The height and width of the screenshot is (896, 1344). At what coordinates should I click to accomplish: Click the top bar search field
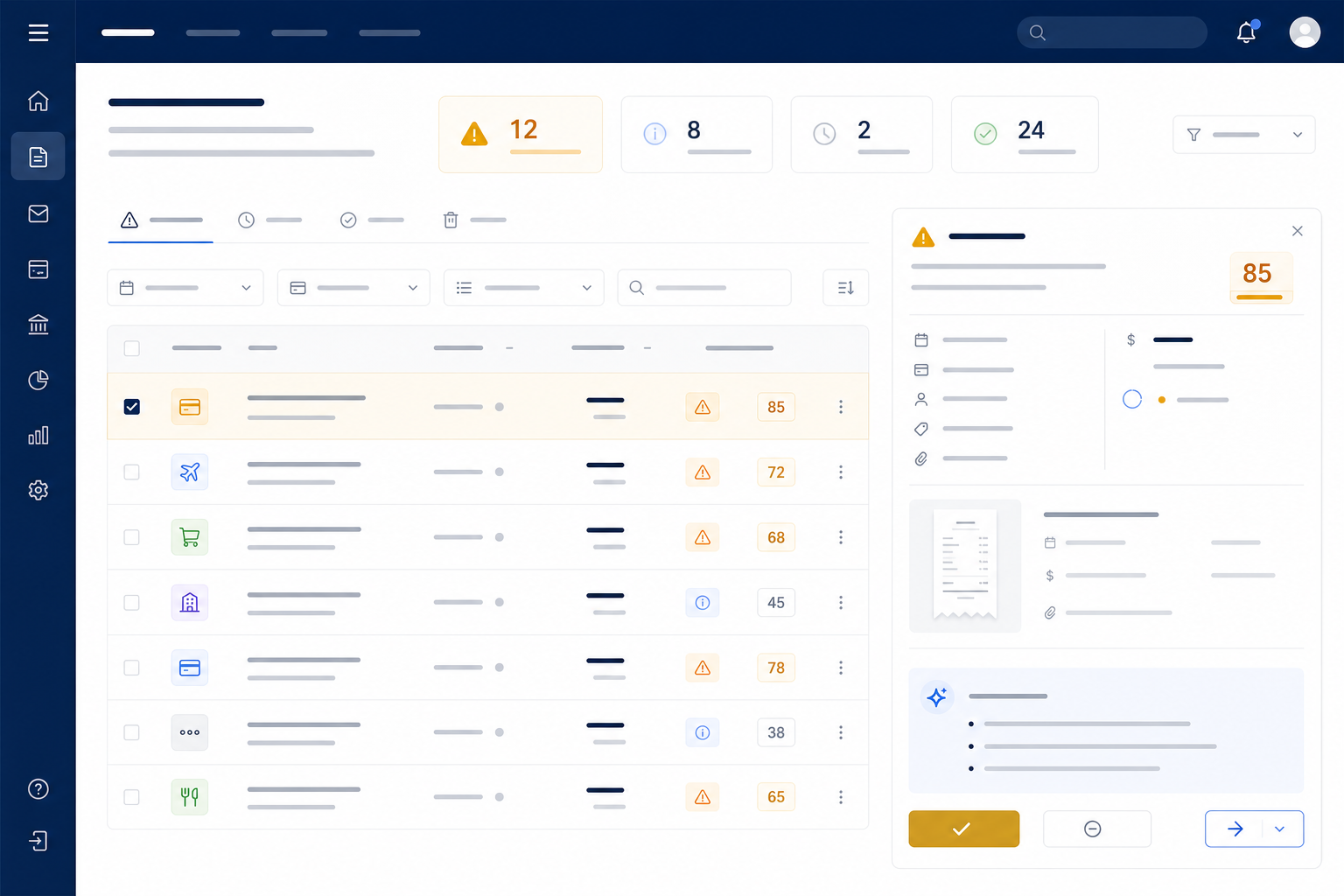click(1112, 32)
